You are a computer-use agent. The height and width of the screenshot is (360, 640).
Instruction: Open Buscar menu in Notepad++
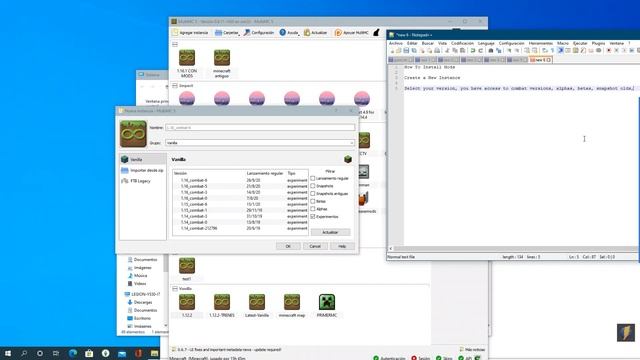pyautogui.click(x=427, y=43)
